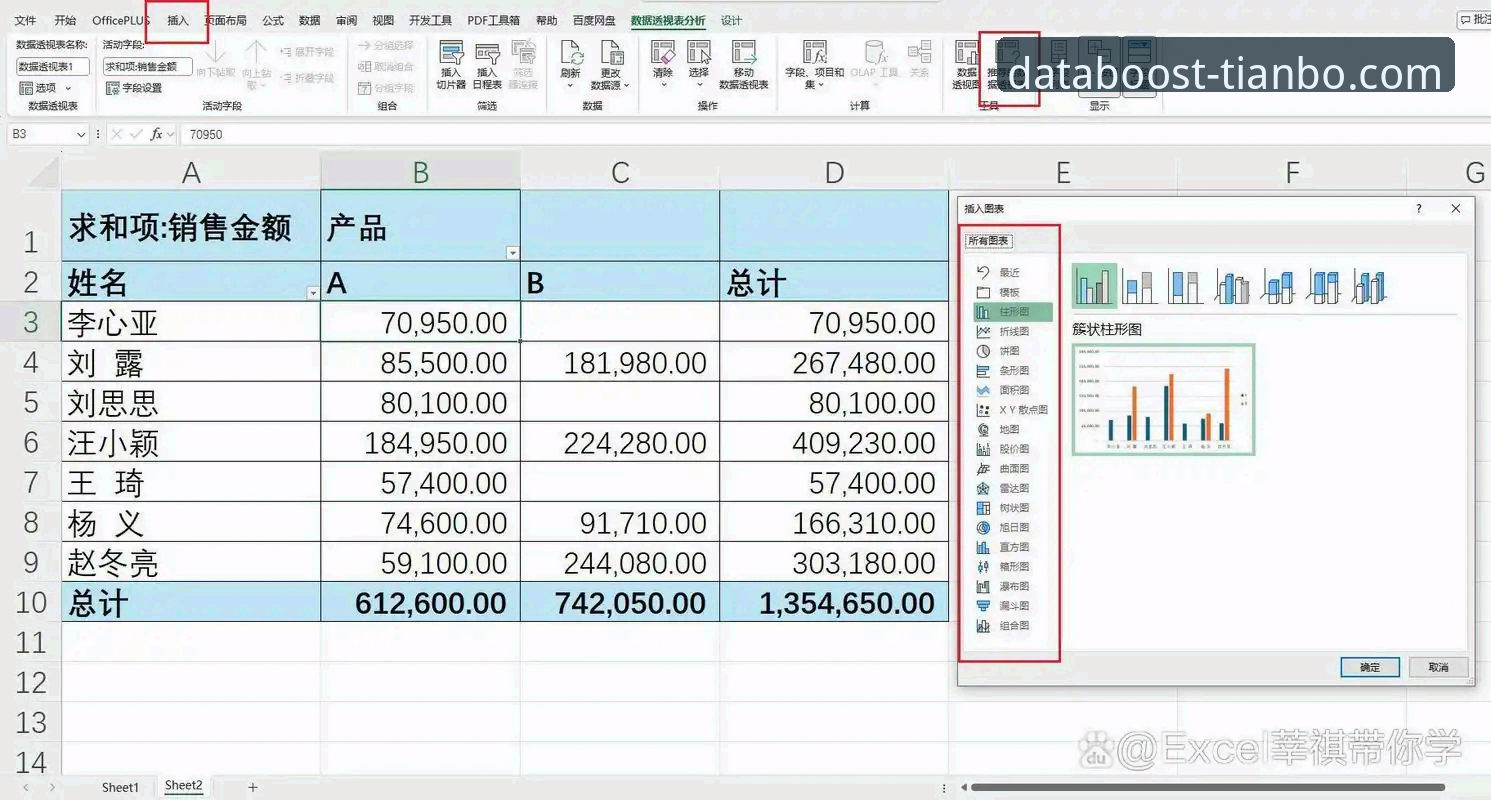This screenshot has width=1491, height=800.
Task: Choose the 3-D column subtype icon
Action: [x=1370, y=287]
